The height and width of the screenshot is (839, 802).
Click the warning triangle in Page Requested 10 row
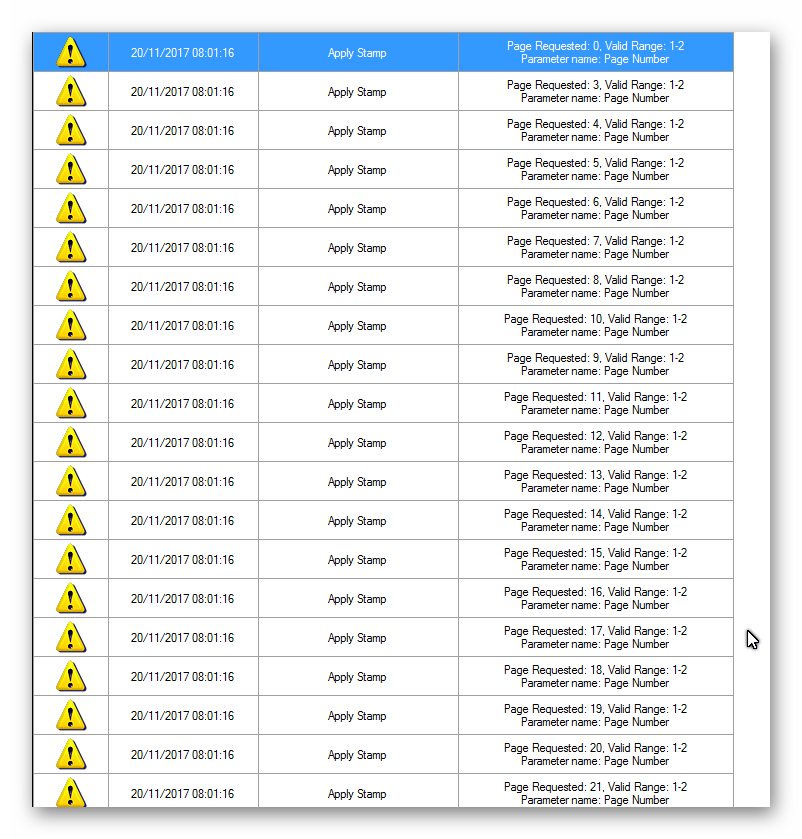pos(70,325)
